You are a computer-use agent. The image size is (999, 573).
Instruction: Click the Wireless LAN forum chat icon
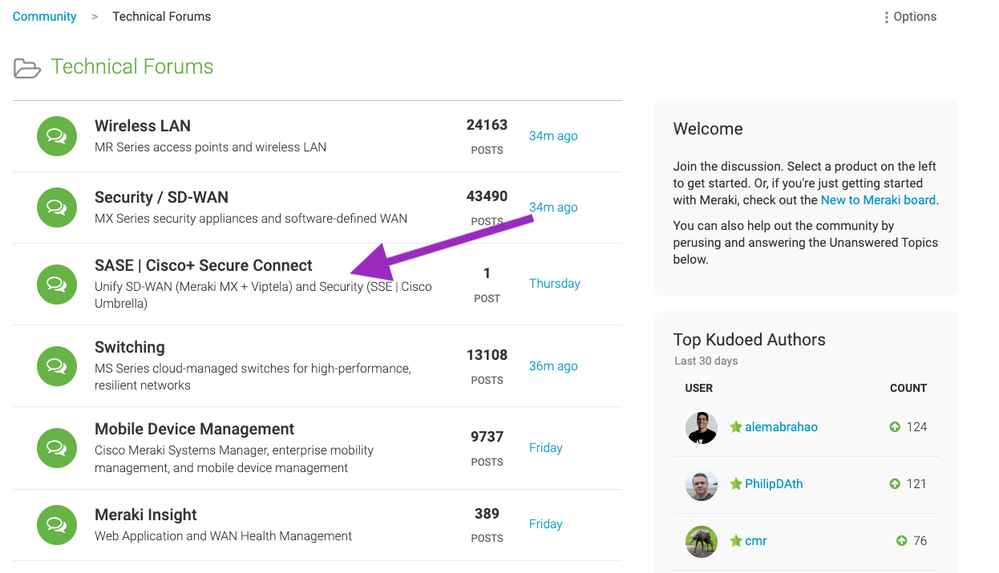click(x=56, y=137)
